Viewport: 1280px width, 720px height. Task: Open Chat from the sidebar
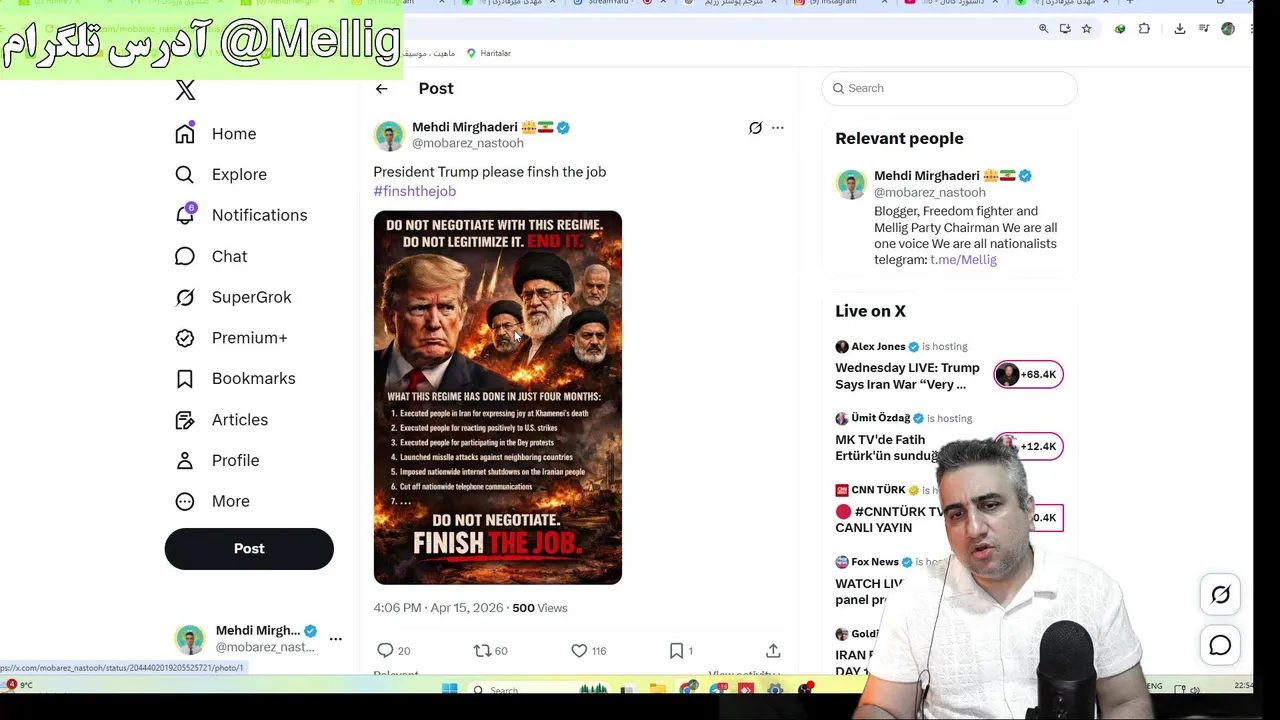click(x=211, y=256)
